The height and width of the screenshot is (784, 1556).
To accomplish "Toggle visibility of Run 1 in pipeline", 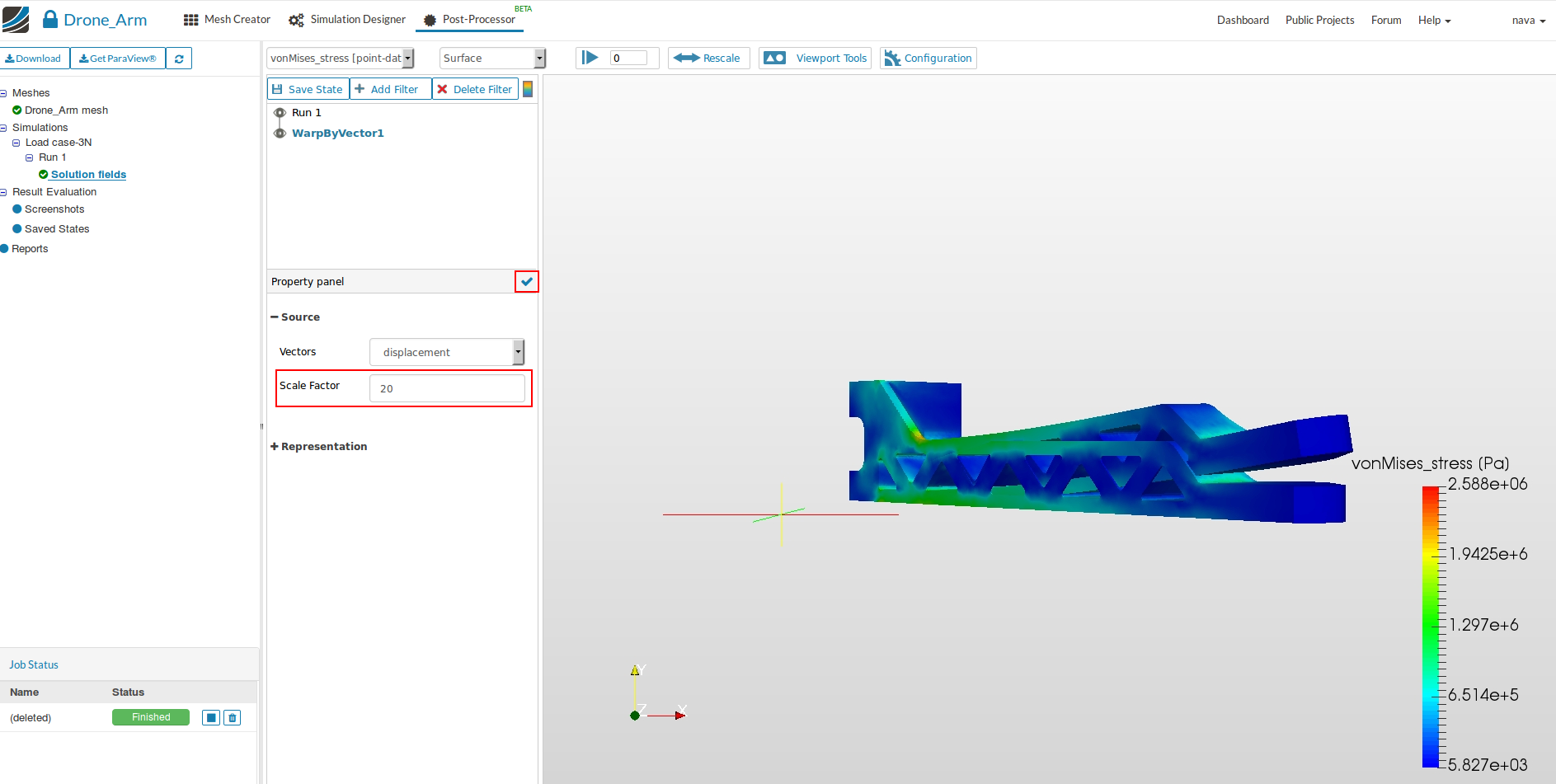I will coord(280,113).
